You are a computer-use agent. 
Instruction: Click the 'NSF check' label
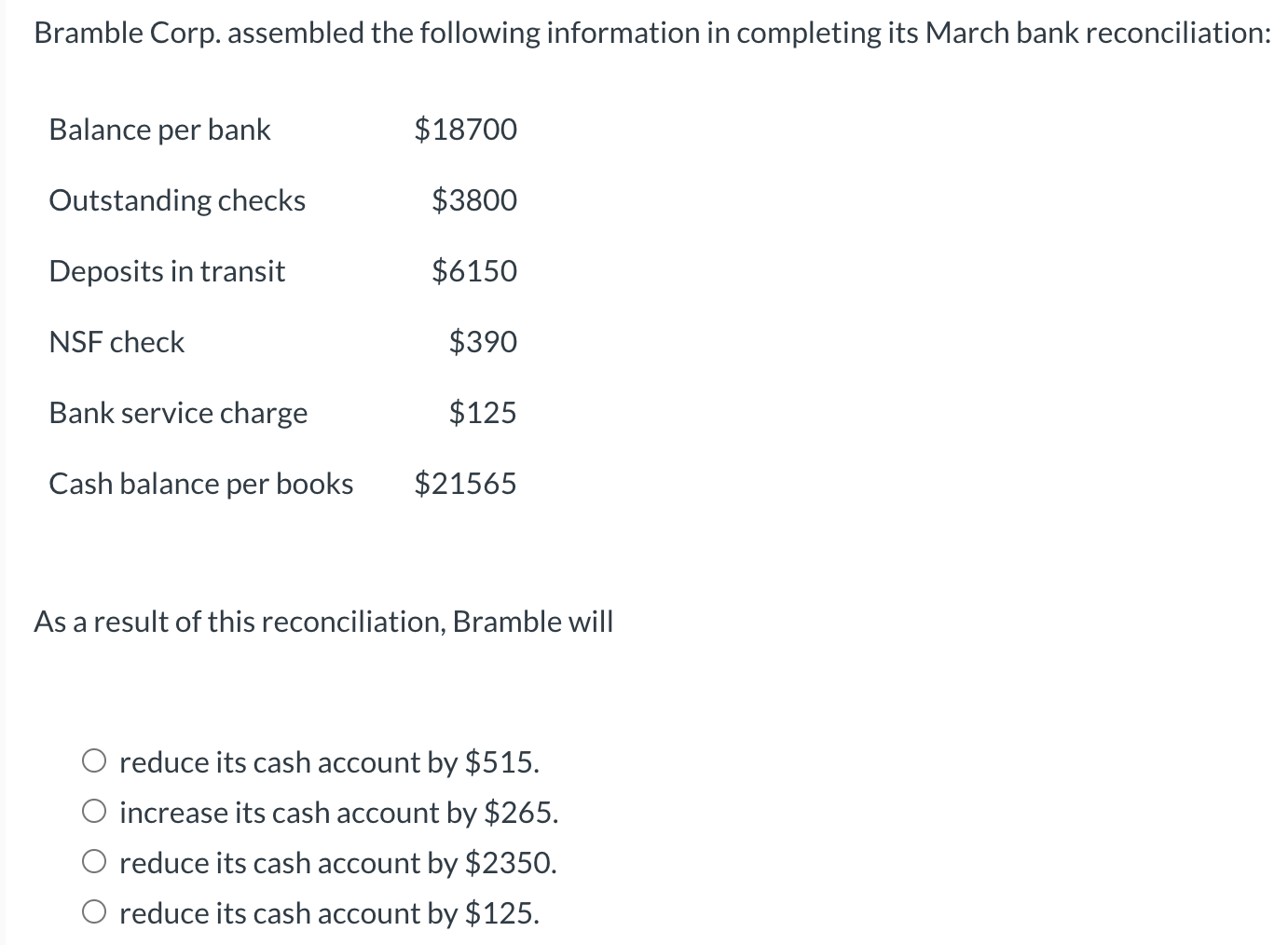point(116,343)
